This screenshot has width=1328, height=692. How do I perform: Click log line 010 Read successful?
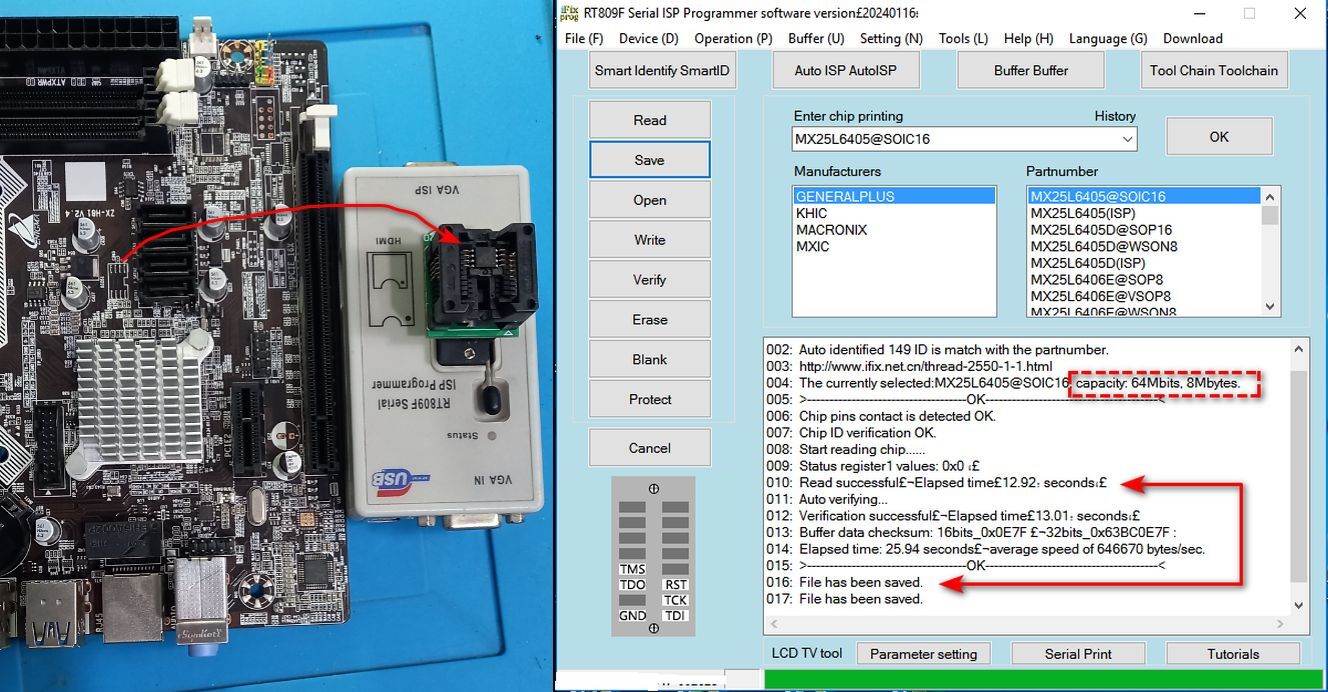936,483
